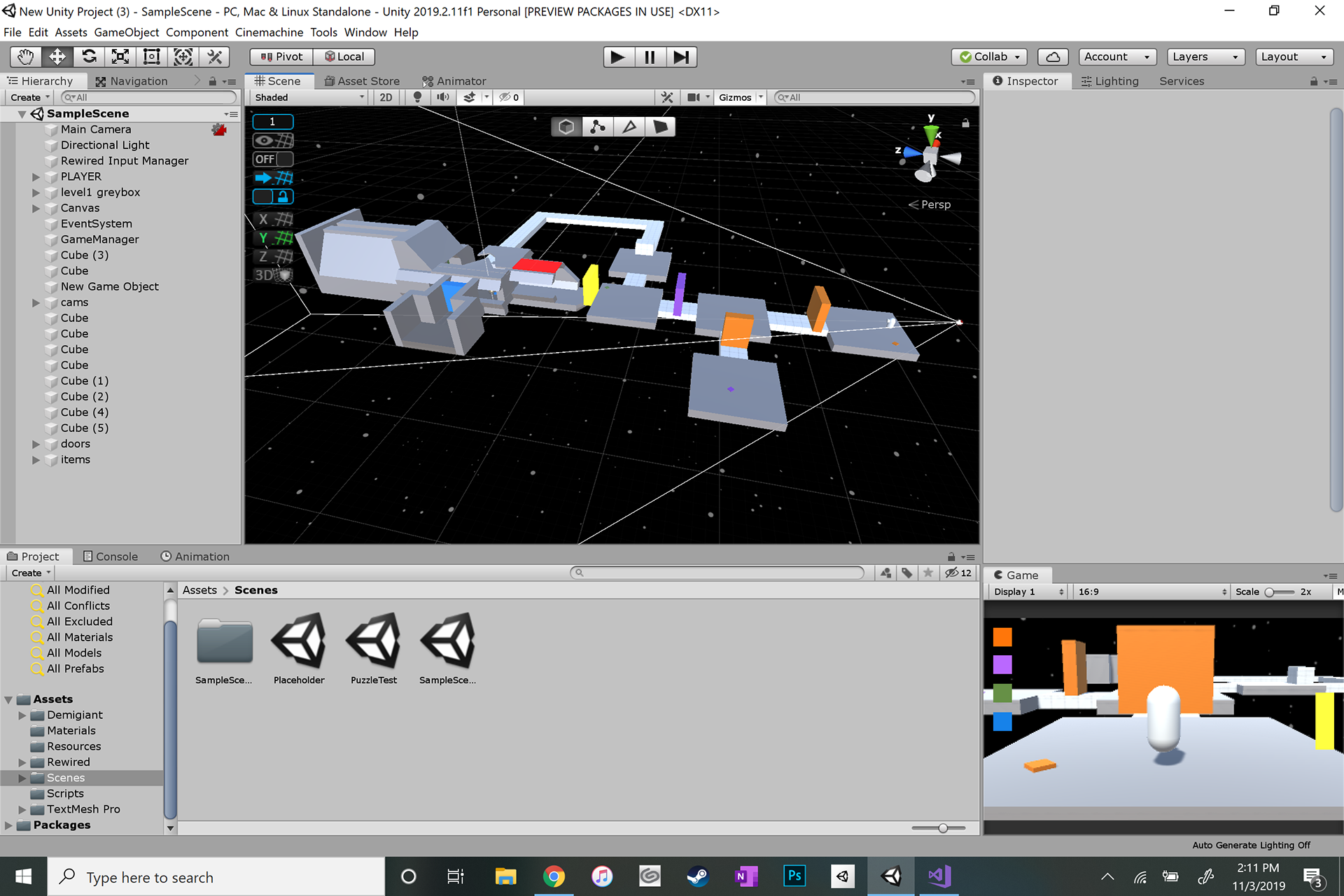Toggle scene audio speaker icon
This screenshot has height=896, width=1344.
pos(442,97)
